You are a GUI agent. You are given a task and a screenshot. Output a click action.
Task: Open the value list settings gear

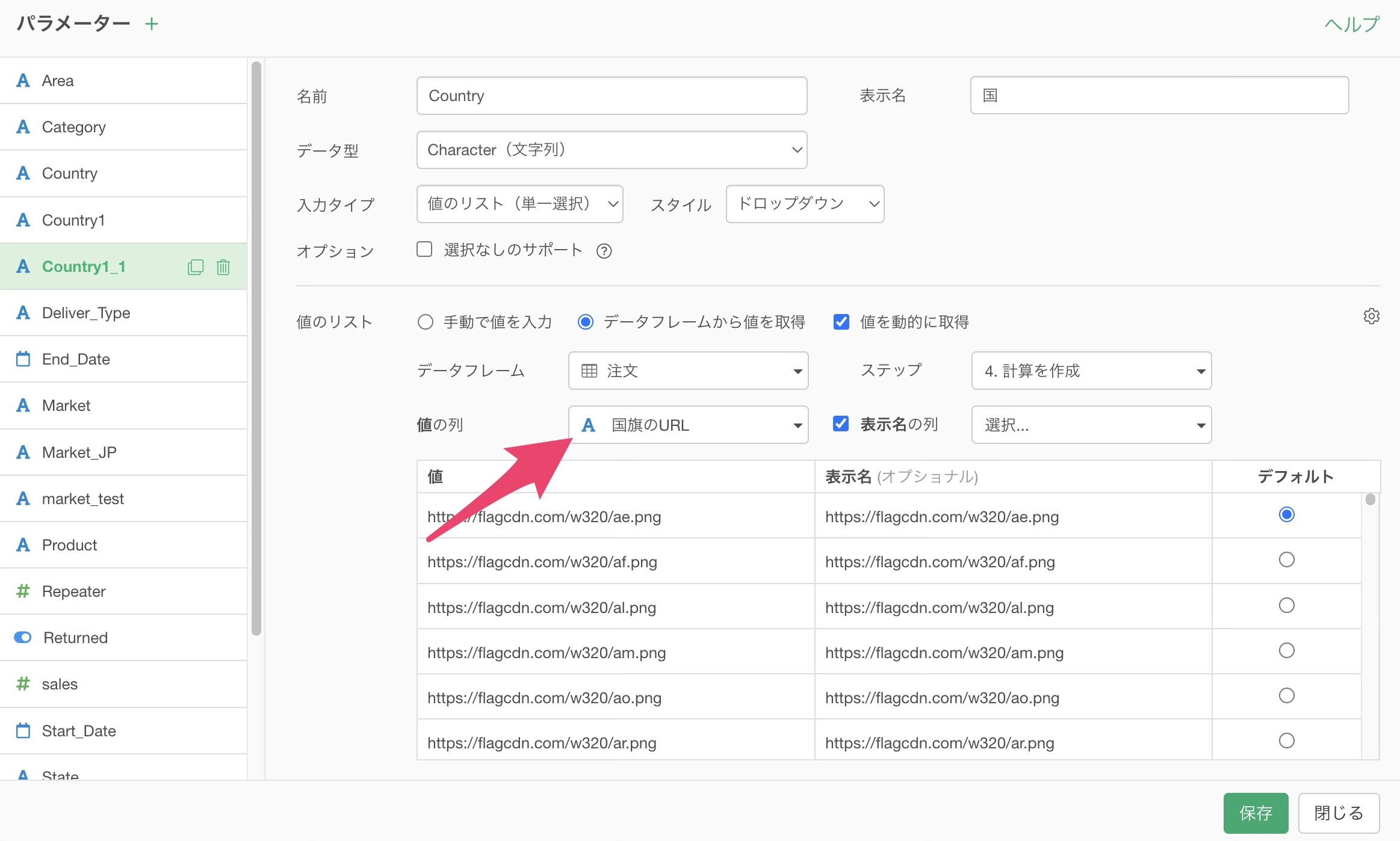pos(1371,316)
